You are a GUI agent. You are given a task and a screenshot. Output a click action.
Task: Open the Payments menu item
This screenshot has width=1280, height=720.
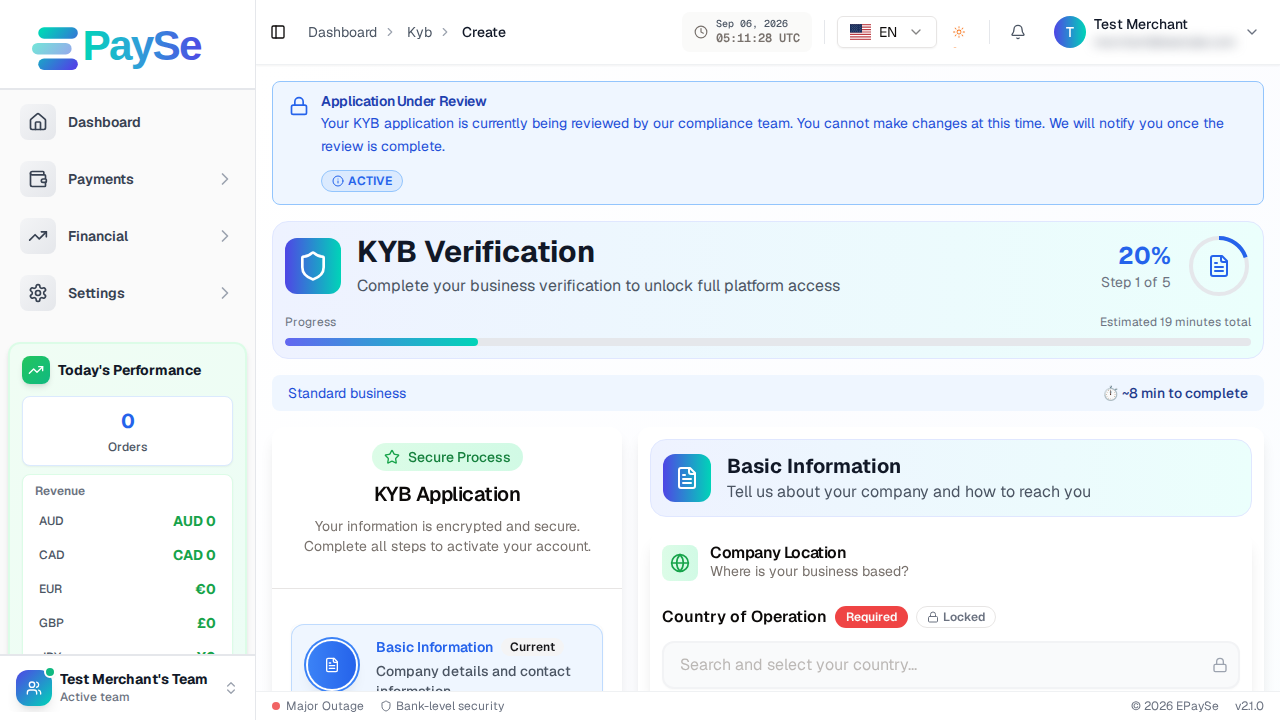point(128,179)
